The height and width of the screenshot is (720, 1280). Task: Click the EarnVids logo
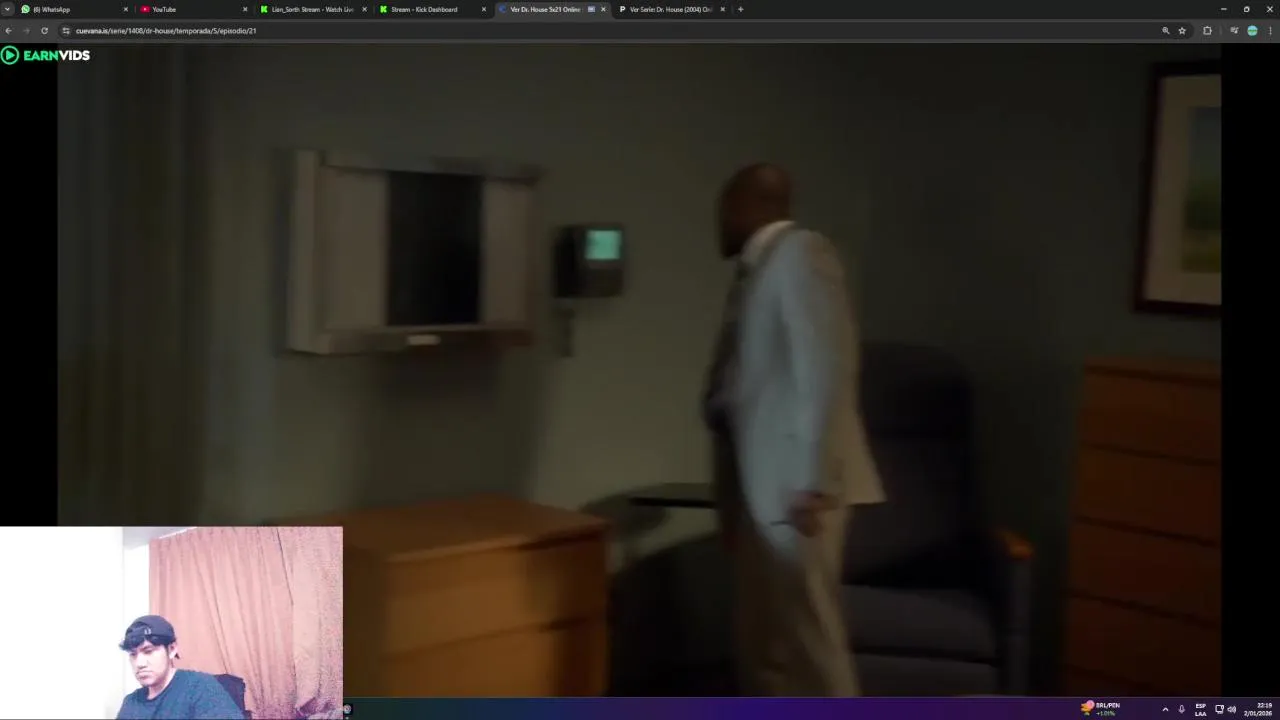46,55
